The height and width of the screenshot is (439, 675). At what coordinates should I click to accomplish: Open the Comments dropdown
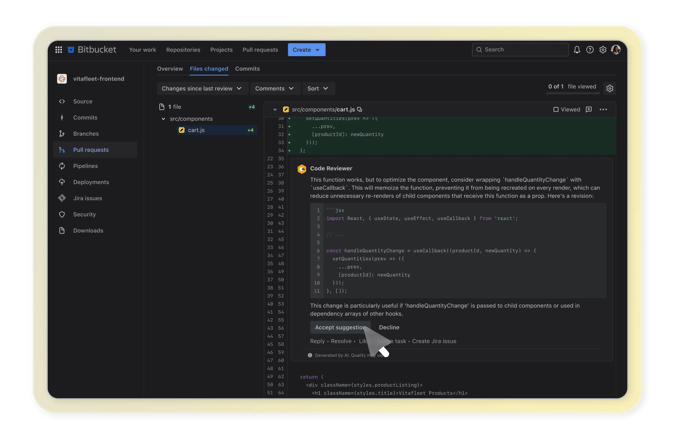274,89
